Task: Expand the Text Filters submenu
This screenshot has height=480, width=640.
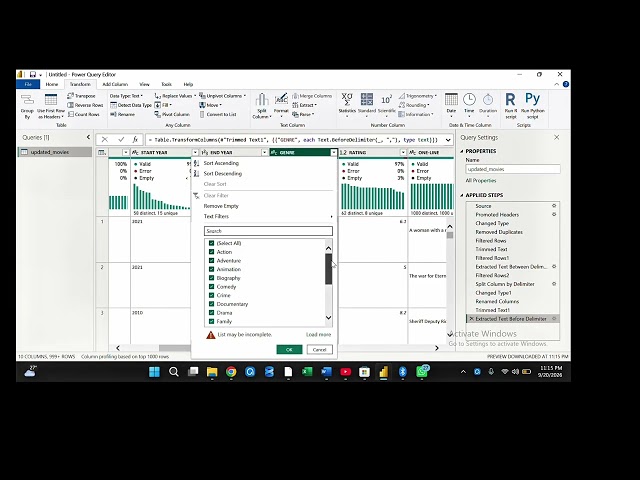Action: 268,216
